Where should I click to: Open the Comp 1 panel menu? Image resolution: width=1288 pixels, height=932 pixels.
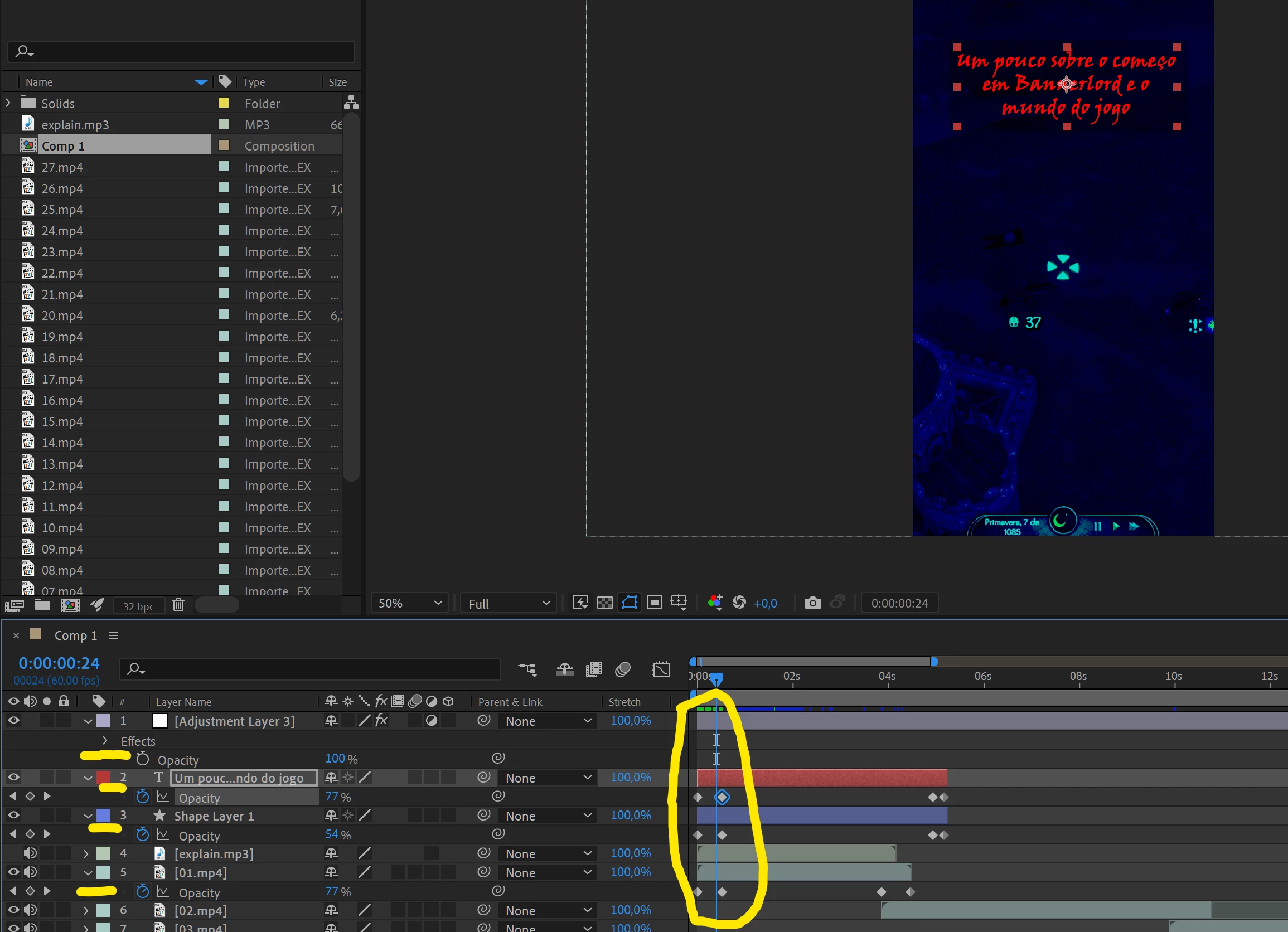(114, 635)
